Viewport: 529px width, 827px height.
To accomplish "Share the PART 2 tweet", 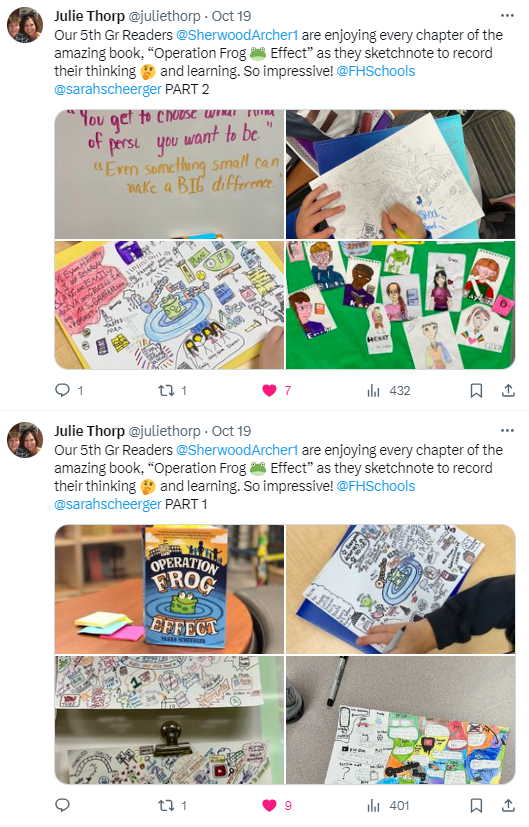I will point(508,390).
